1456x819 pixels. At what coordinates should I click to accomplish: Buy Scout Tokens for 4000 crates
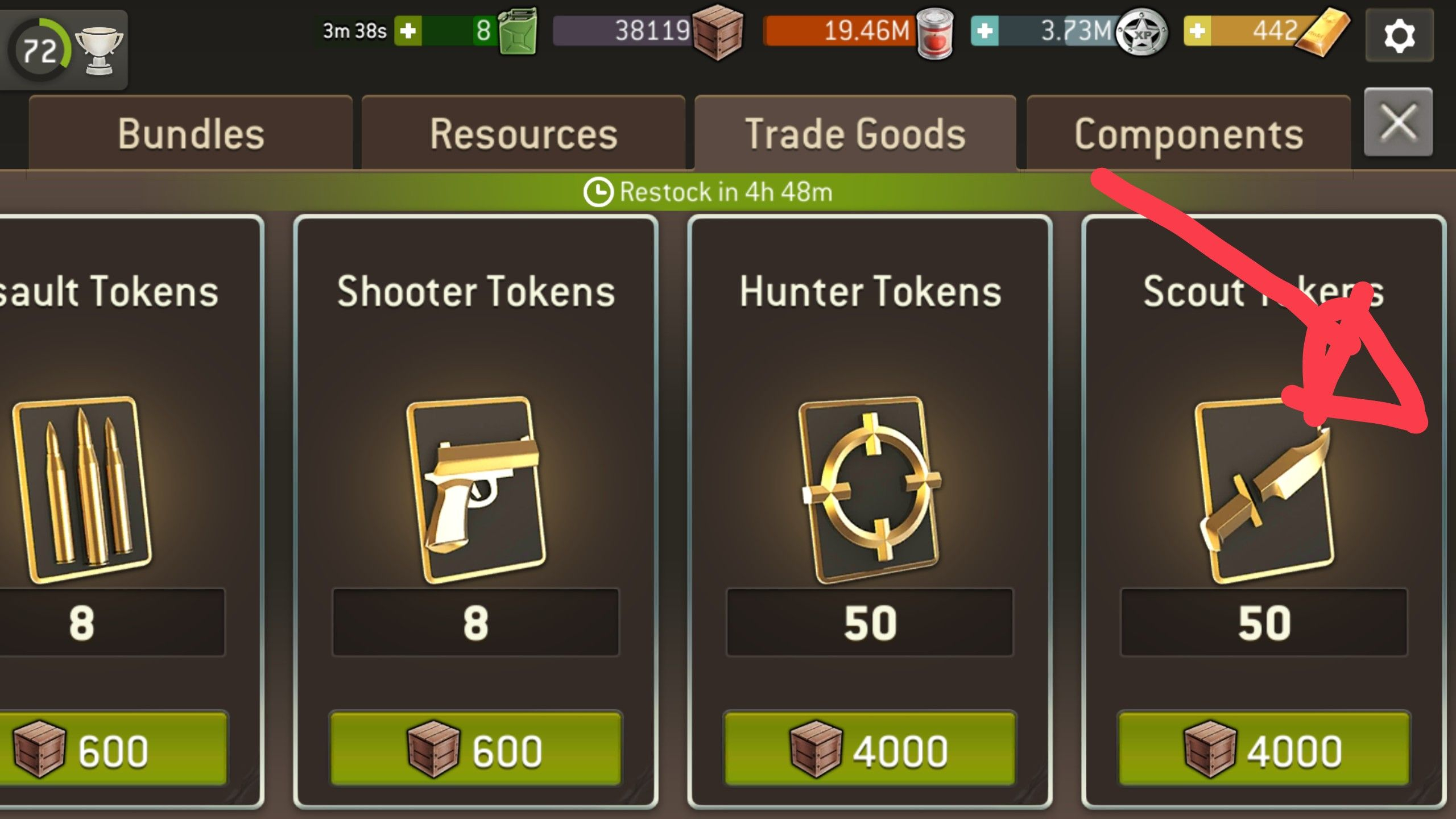click(1264, 749)
